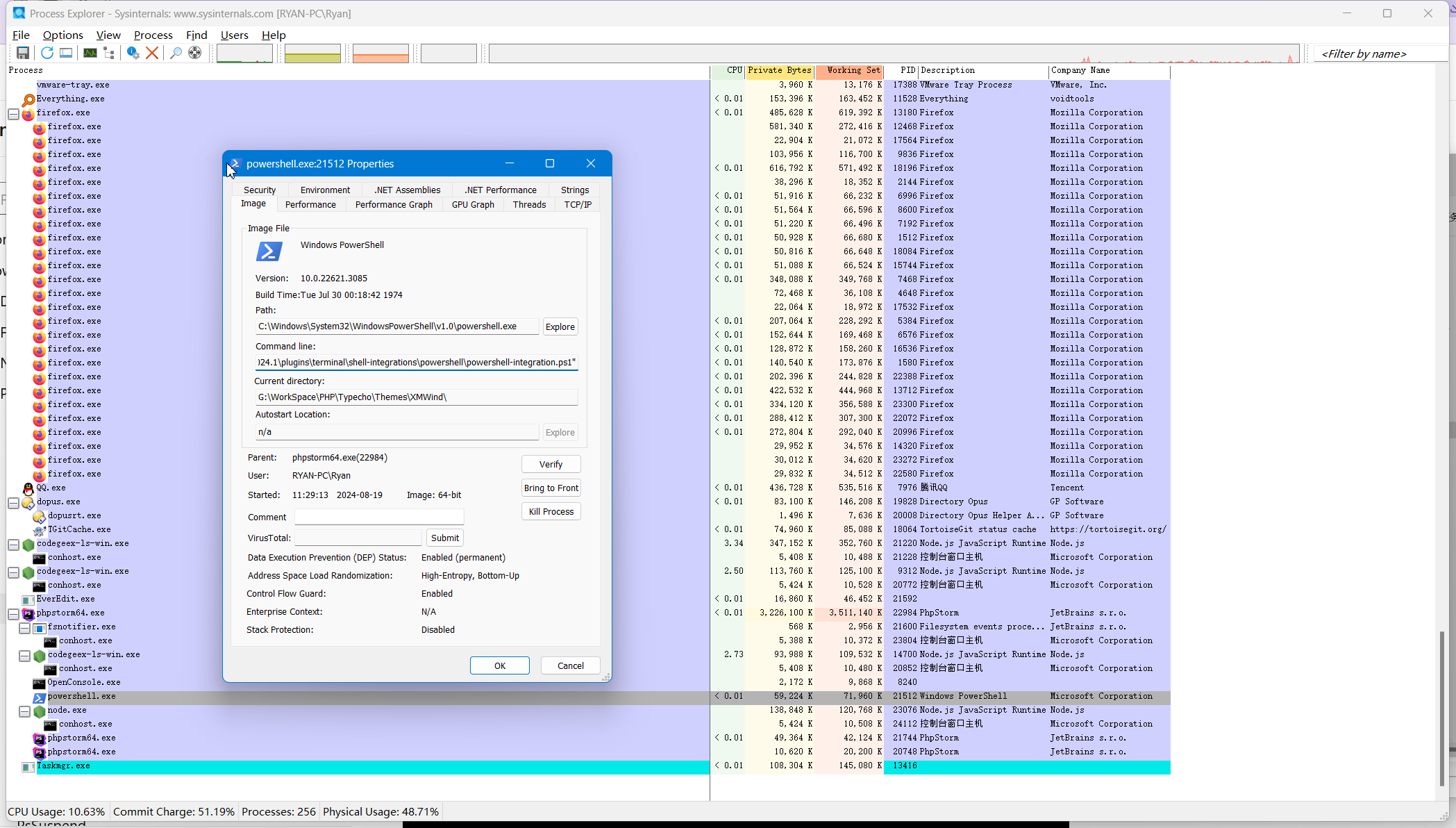1456x828 pixels.
Task: Click Explore next to the Path field
Action: pos(560,326)
